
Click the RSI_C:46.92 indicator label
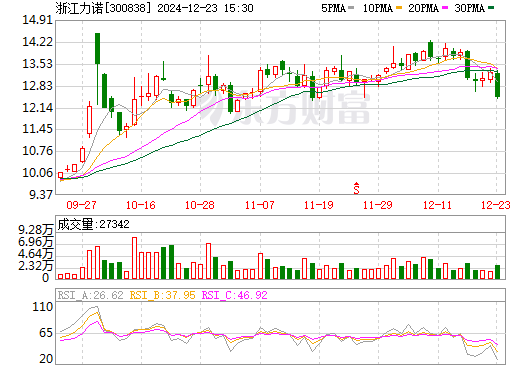point(235,295)
